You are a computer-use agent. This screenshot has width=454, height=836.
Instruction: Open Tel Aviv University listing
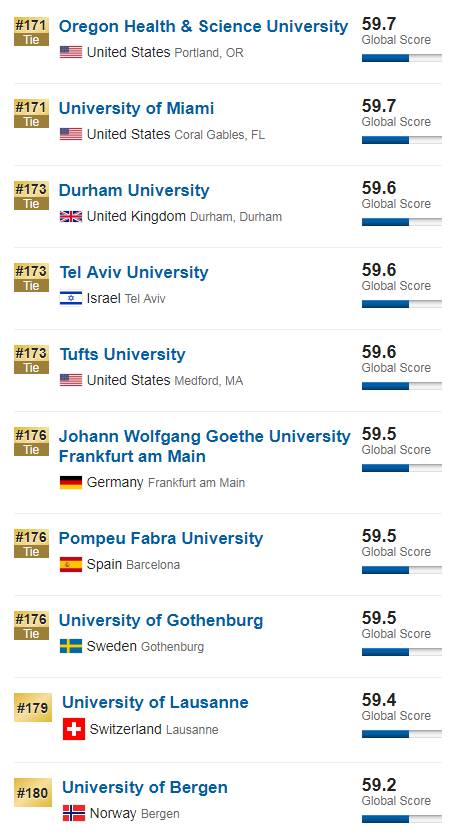tap(134, 272)
